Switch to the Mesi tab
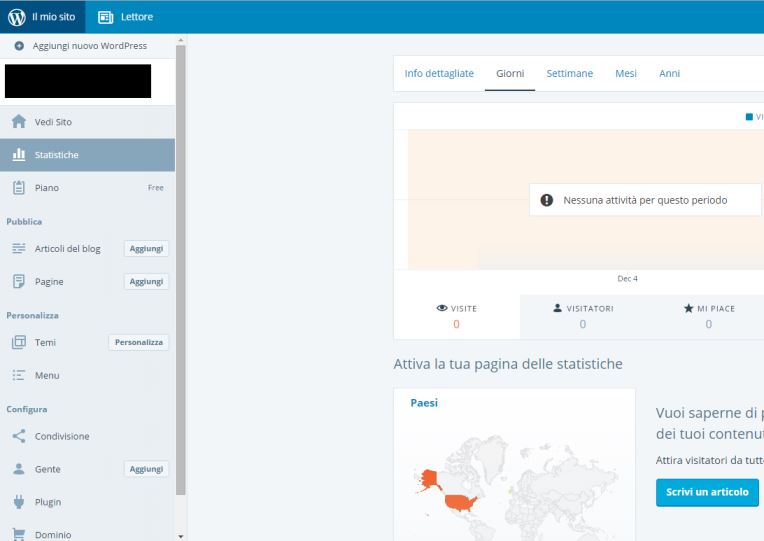The width and height of the screenshot is (764, 541). click(625, 74)
